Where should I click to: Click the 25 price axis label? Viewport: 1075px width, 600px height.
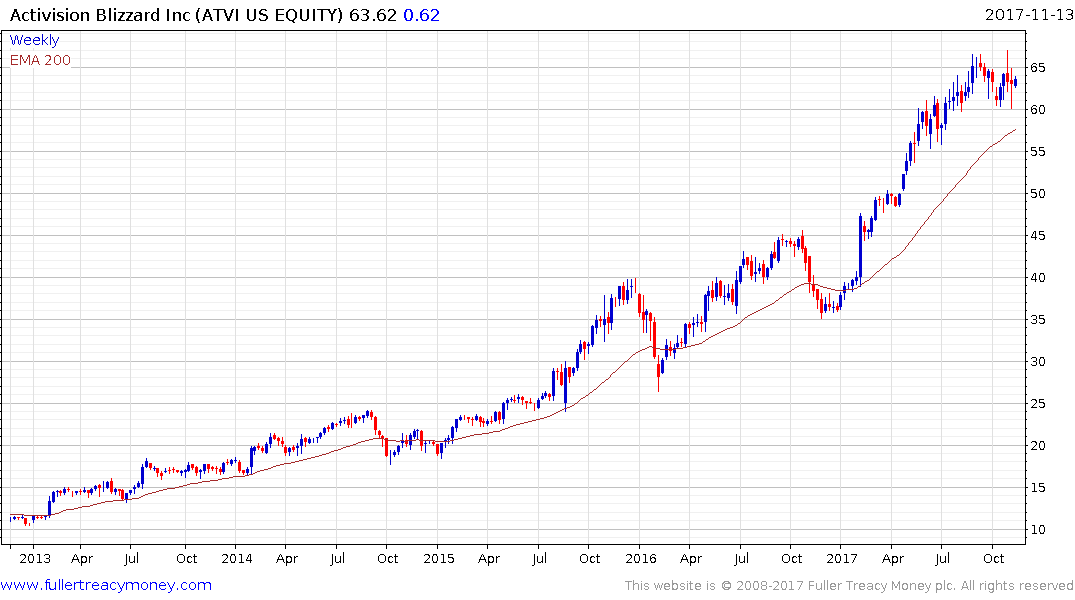click(x=1037, y=404)
